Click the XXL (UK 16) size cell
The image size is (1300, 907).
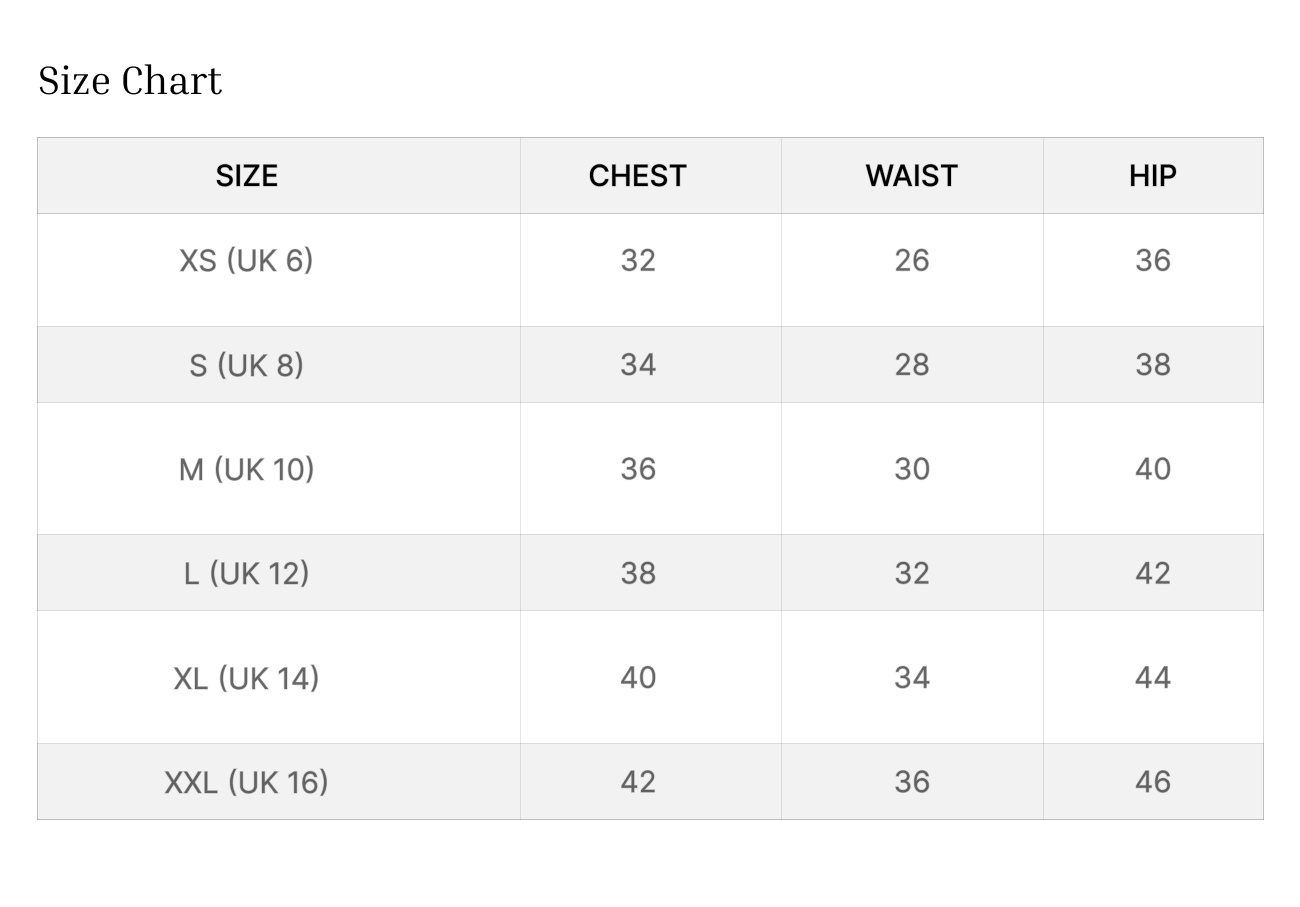click(x=246, y=782)
